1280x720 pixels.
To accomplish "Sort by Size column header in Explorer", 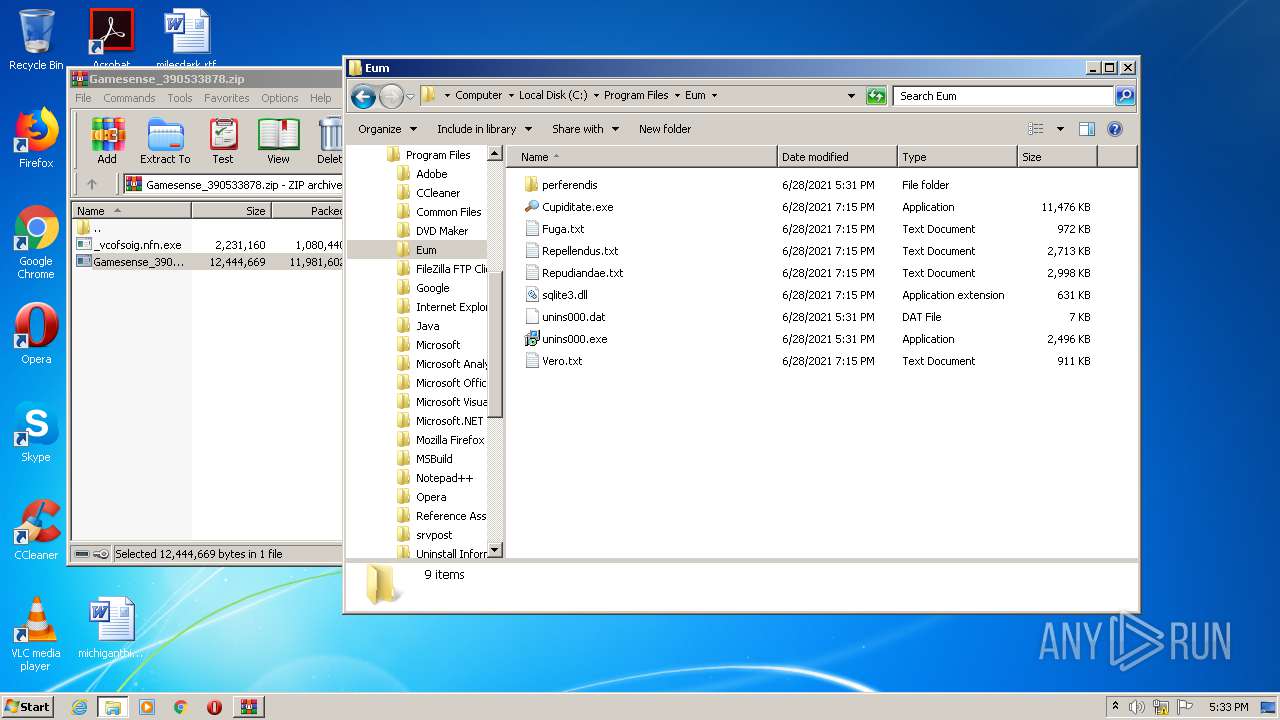I will tap(1057, 157).
